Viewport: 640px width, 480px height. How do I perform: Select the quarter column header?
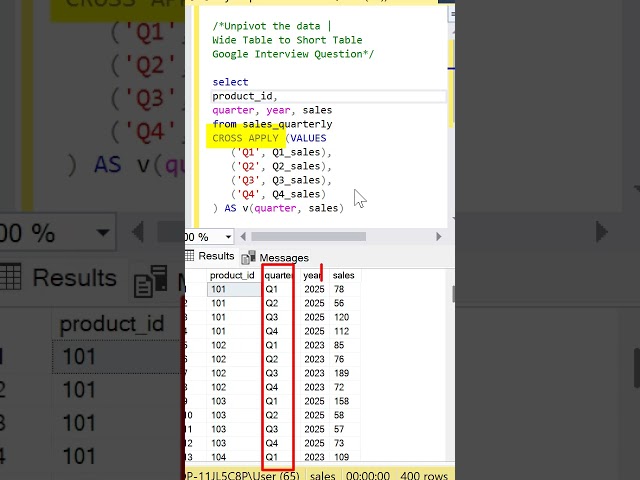point(278,276)
